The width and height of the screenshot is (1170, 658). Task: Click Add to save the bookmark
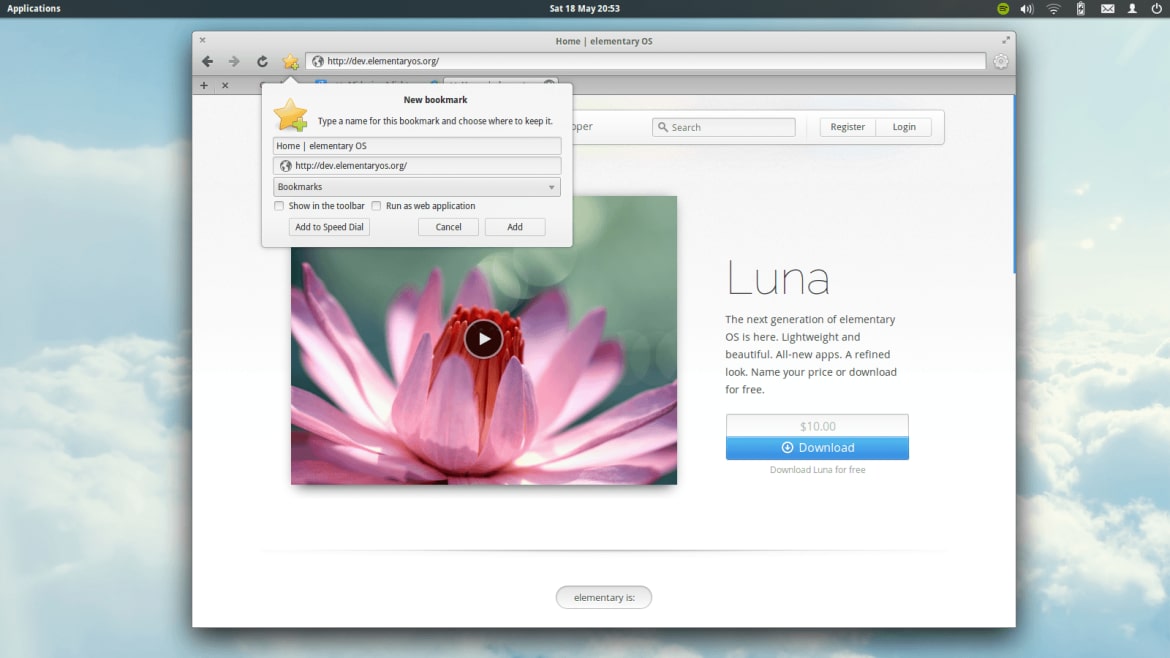coord(514,226)
